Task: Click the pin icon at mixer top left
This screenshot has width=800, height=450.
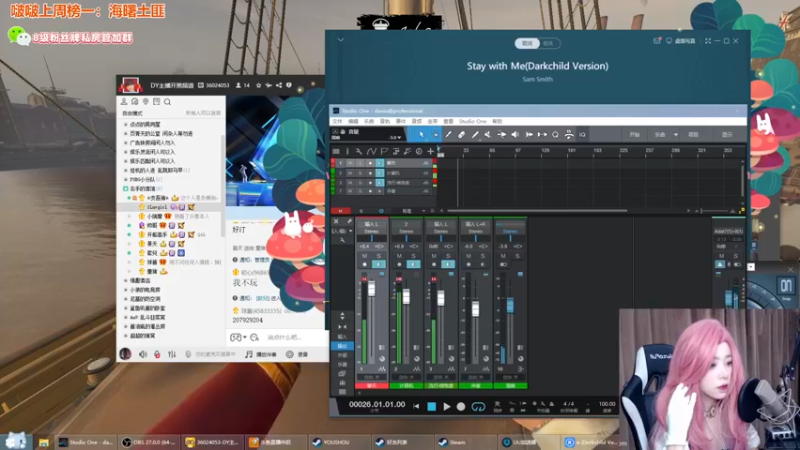Action: [x=349, y=221]
